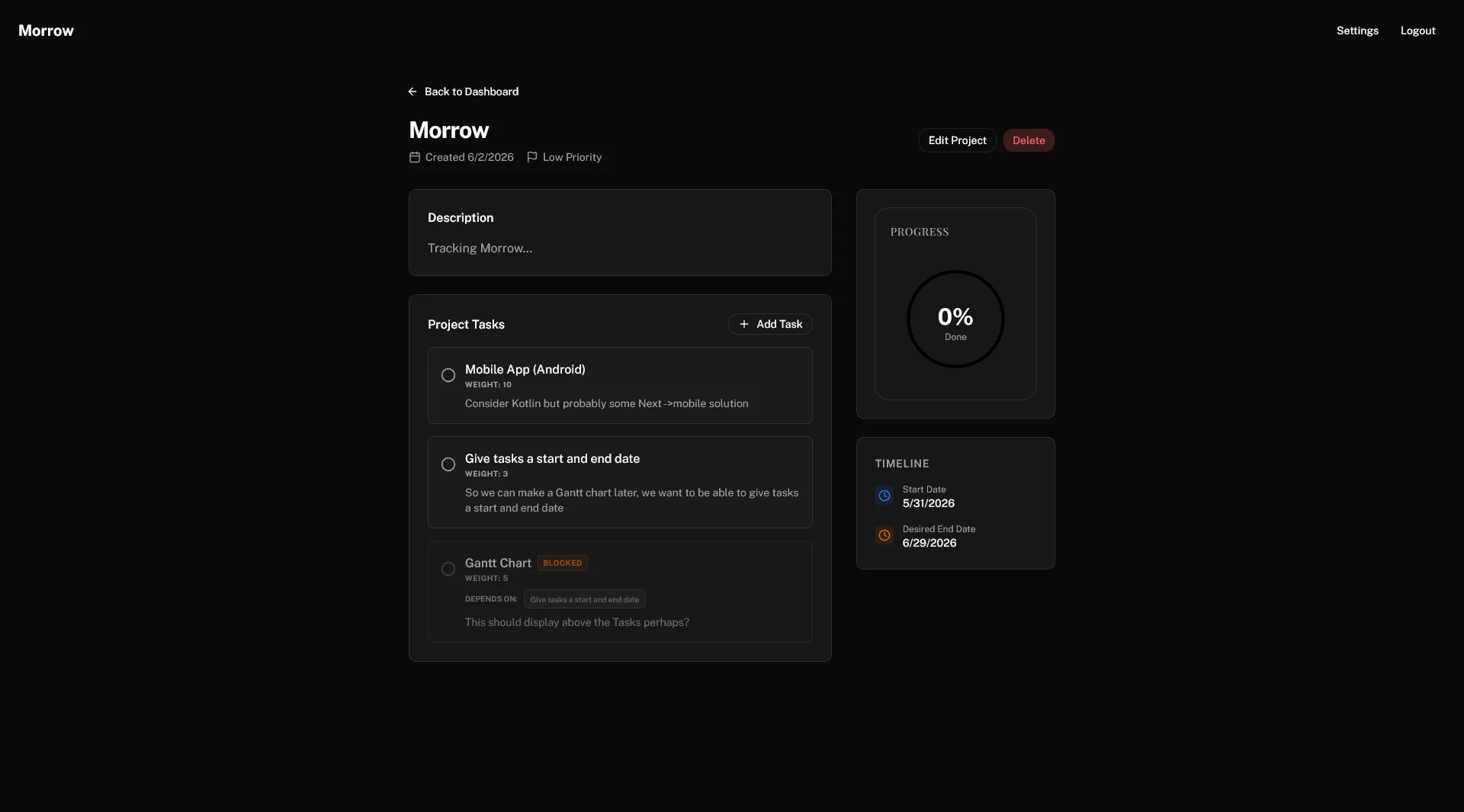Go Back to Dashboard
This screenshot has height=812, width=1464.
click(x=463, y=91)
